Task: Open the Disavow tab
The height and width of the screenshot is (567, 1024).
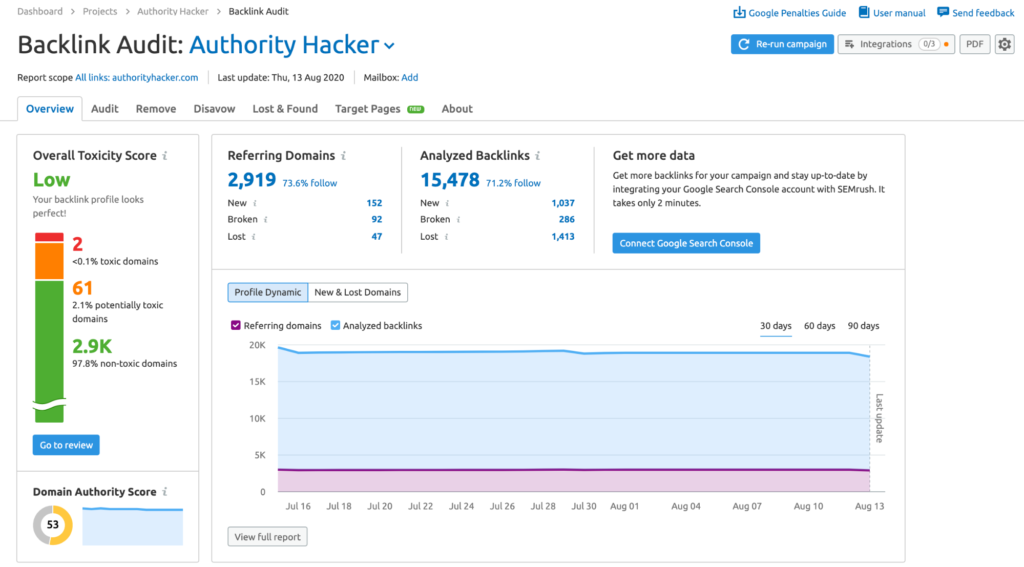Action: pyautogui.click(x=214, y=108)
